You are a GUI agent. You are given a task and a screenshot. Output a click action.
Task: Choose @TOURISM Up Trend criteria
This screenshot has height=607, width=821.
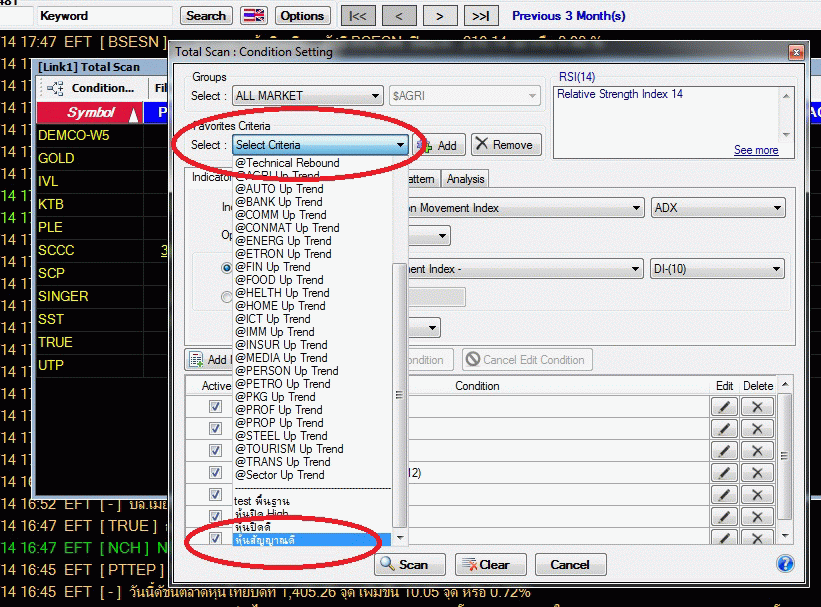tap(289, 449)
